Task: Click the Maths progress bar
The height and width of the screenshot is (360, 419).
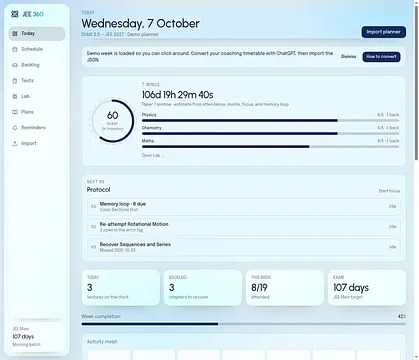Action: click(270, 146)
